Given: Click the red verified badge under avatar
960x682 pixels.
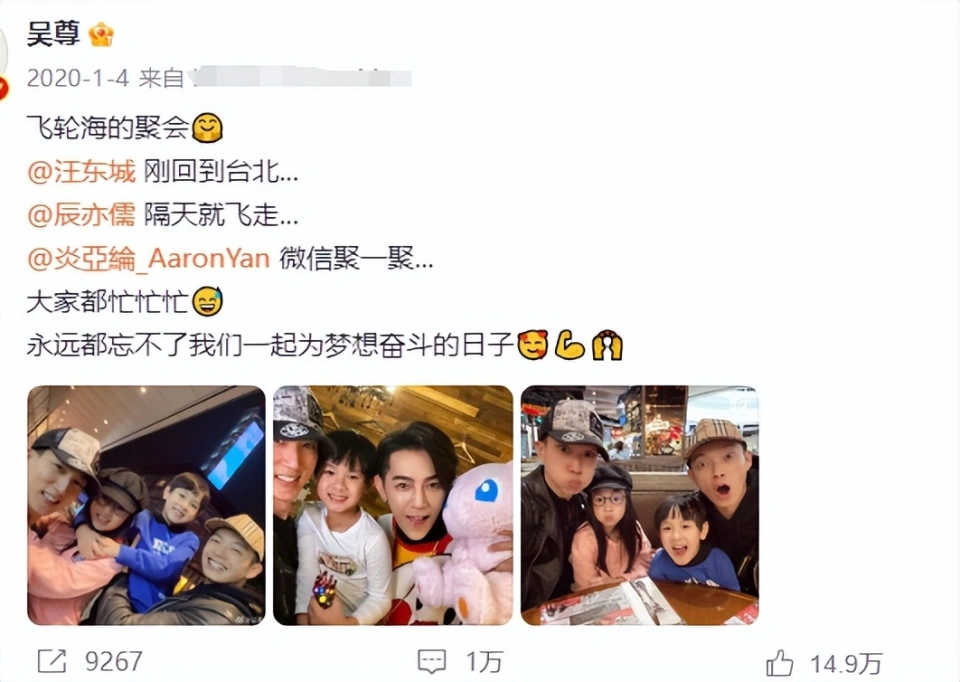Looking at the screenshot, I should (3, 89).
